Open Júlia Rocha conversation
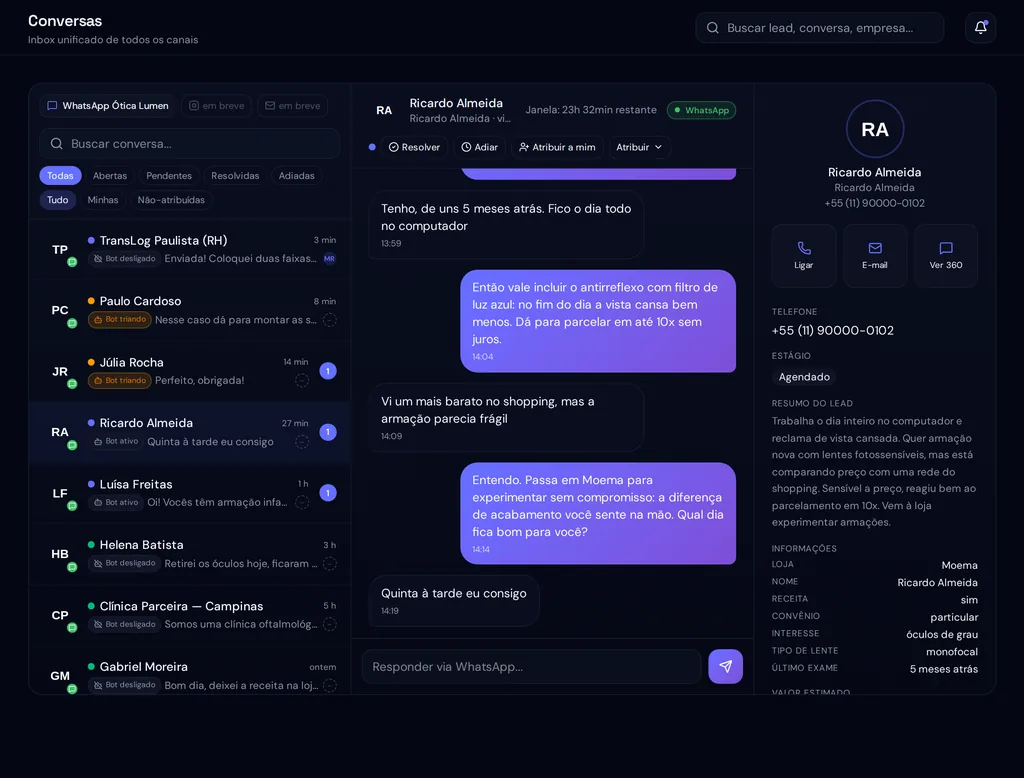 pos(189,371)
